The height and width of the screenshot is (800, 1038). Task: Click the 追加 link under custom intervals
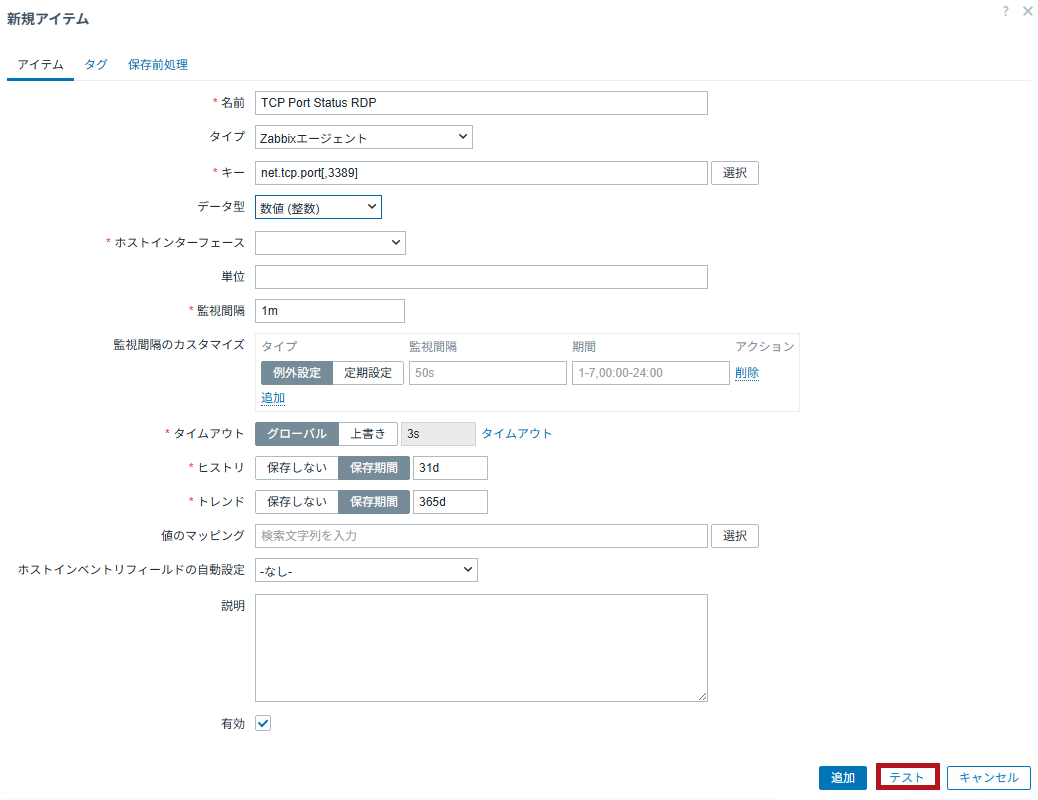tap(273, 398)
